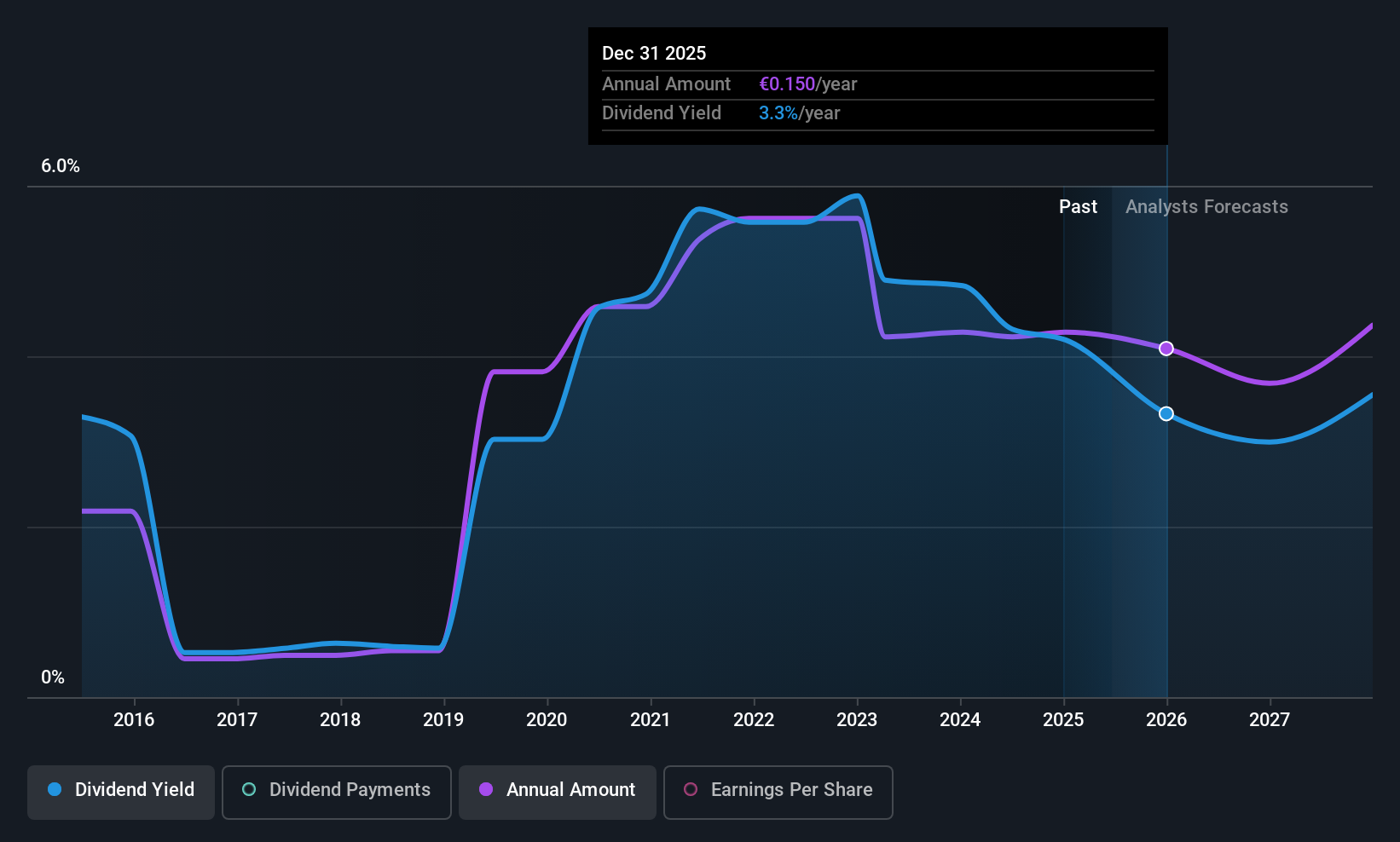Click the 0% y-axis label

point(53,678)
